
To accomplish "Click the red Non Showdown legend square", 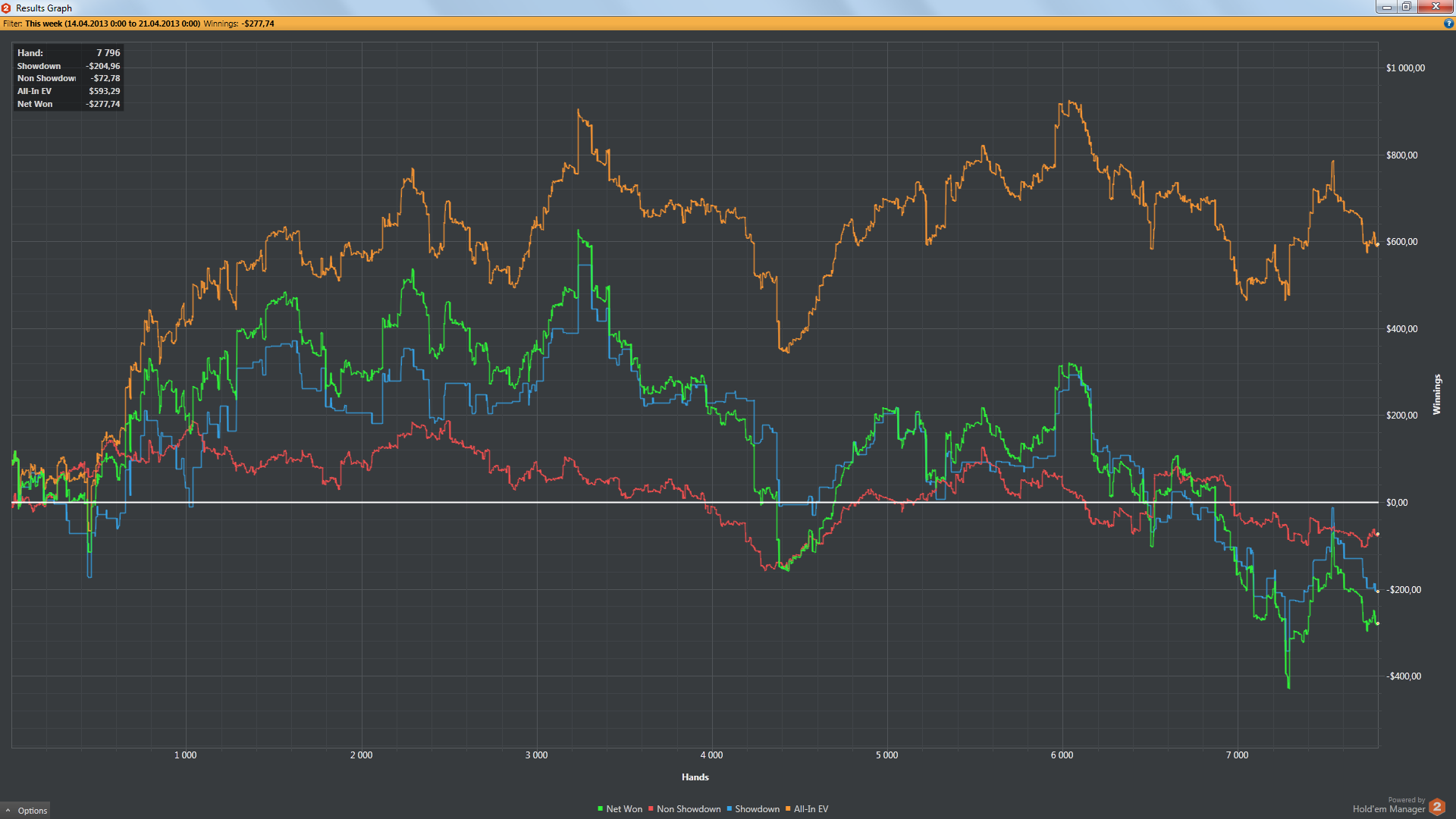I will point(651,809).
